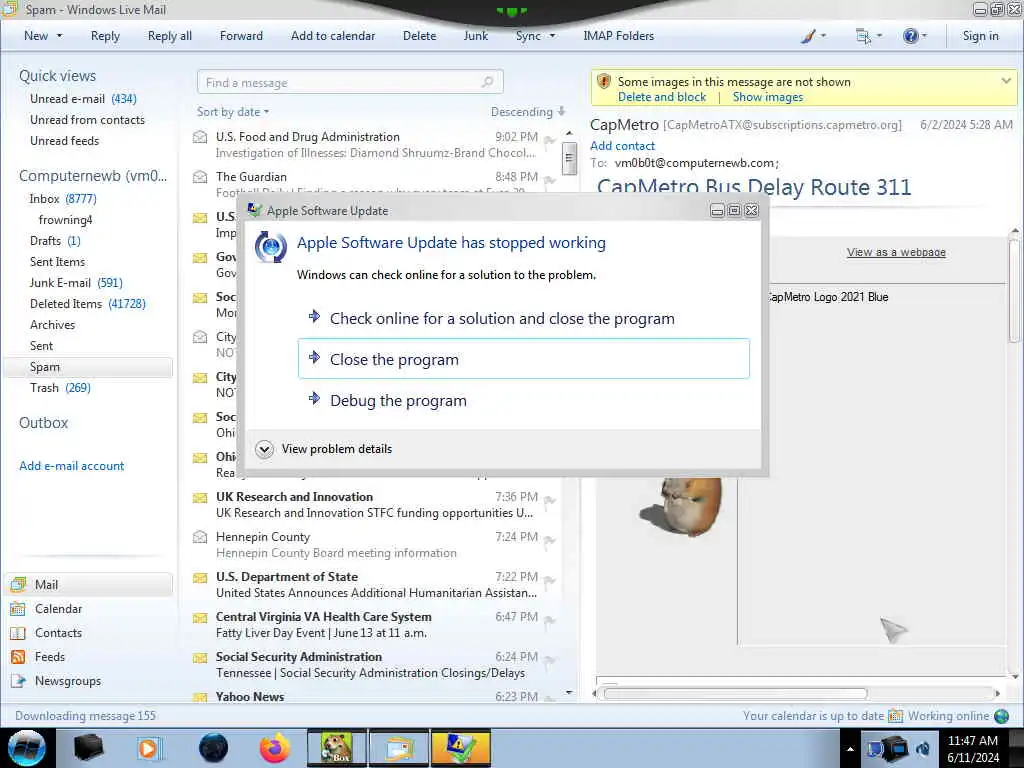Open the Sort by date dropdown
The width and height of the screenshot is (1024, 768).
(233, 112)
